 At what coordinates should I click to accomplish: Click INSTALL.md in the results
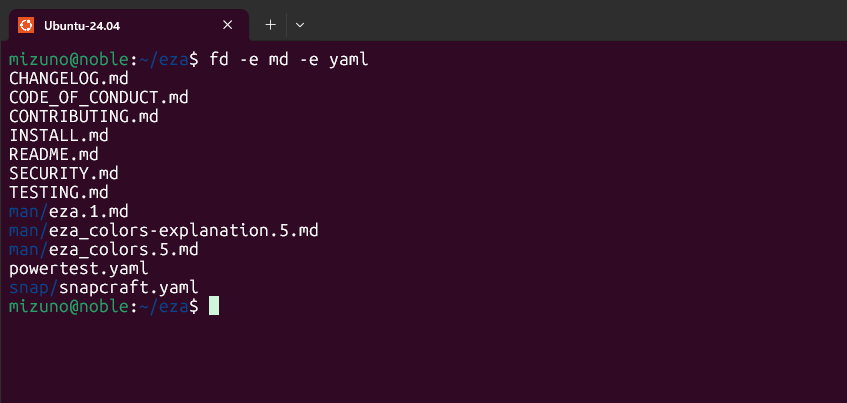(x=58, y=136)
